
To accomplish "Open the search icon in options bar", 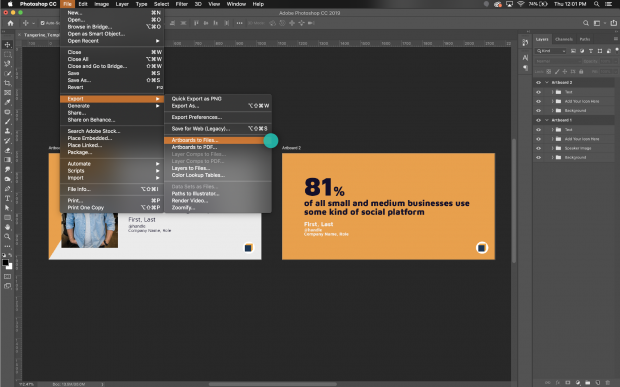I will tap(586, 23).
